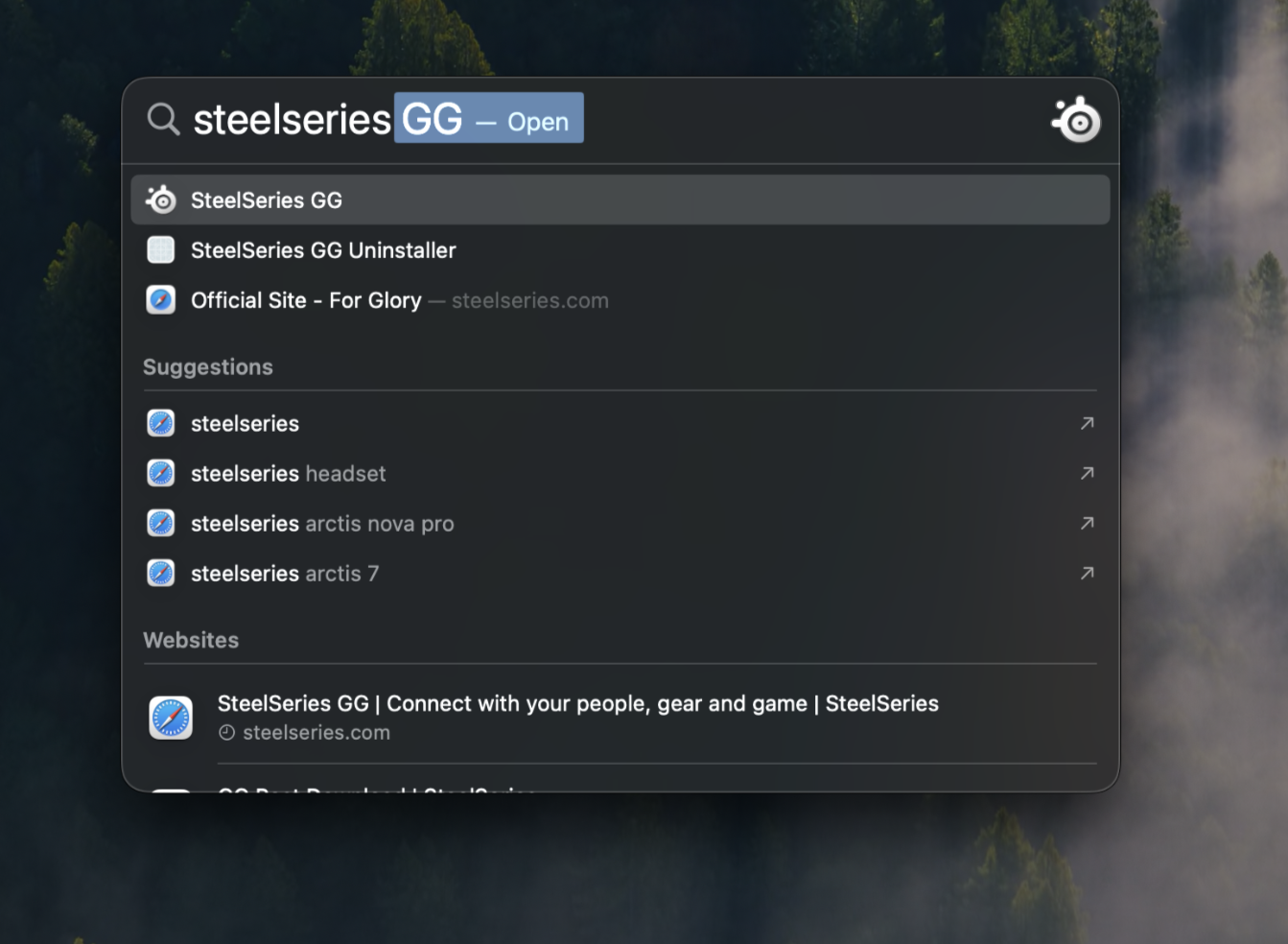Click Safari icon beside 'steelseries headset'
Viewport: 1288px width, 944px height.
pyautogui.click(x=161, y=473)
